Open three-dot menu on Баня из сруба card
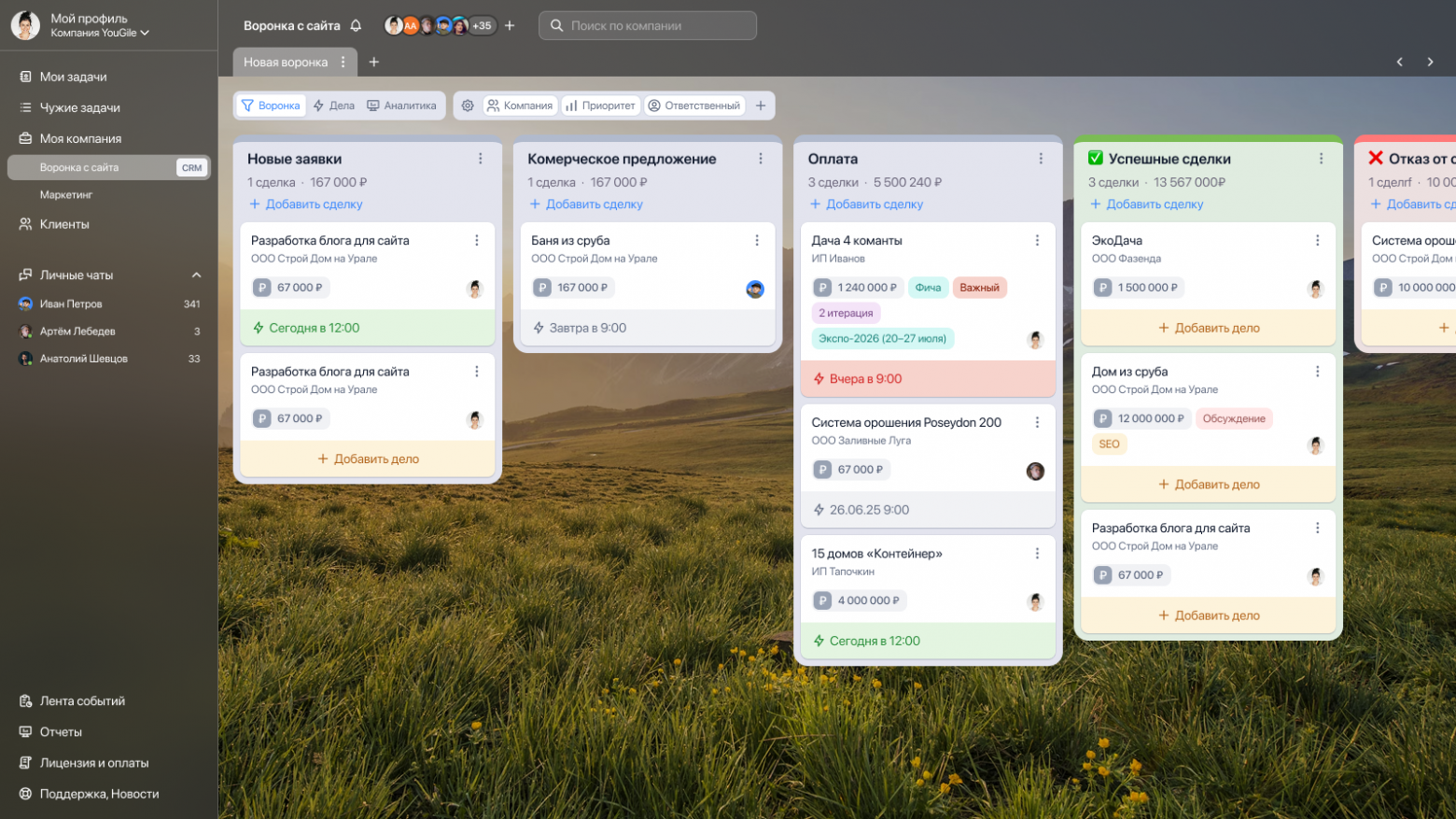The width and height of the screenshot is (1456, 819). (757, 241)
